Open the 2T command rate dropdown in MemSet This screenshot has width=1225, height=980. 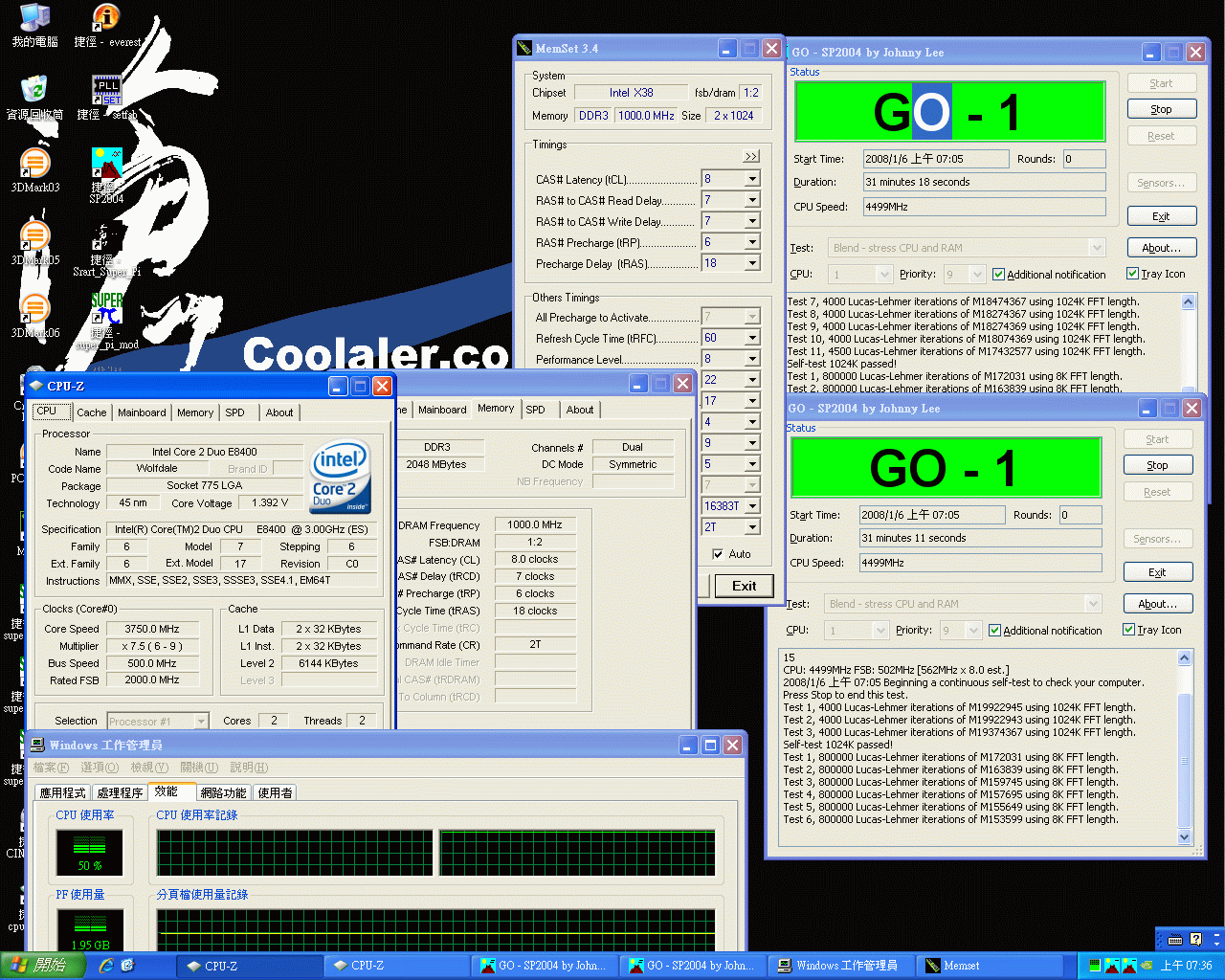coord(752,527)
